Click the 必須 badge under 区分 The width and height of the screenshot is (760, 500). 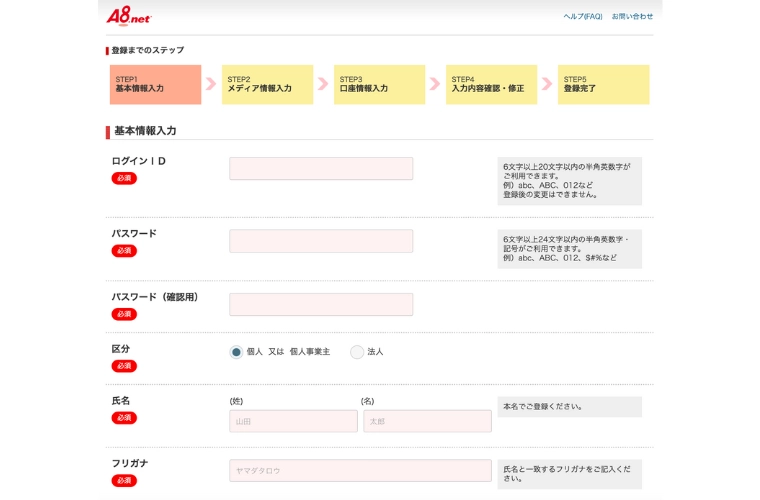click(x=124, y=366)
